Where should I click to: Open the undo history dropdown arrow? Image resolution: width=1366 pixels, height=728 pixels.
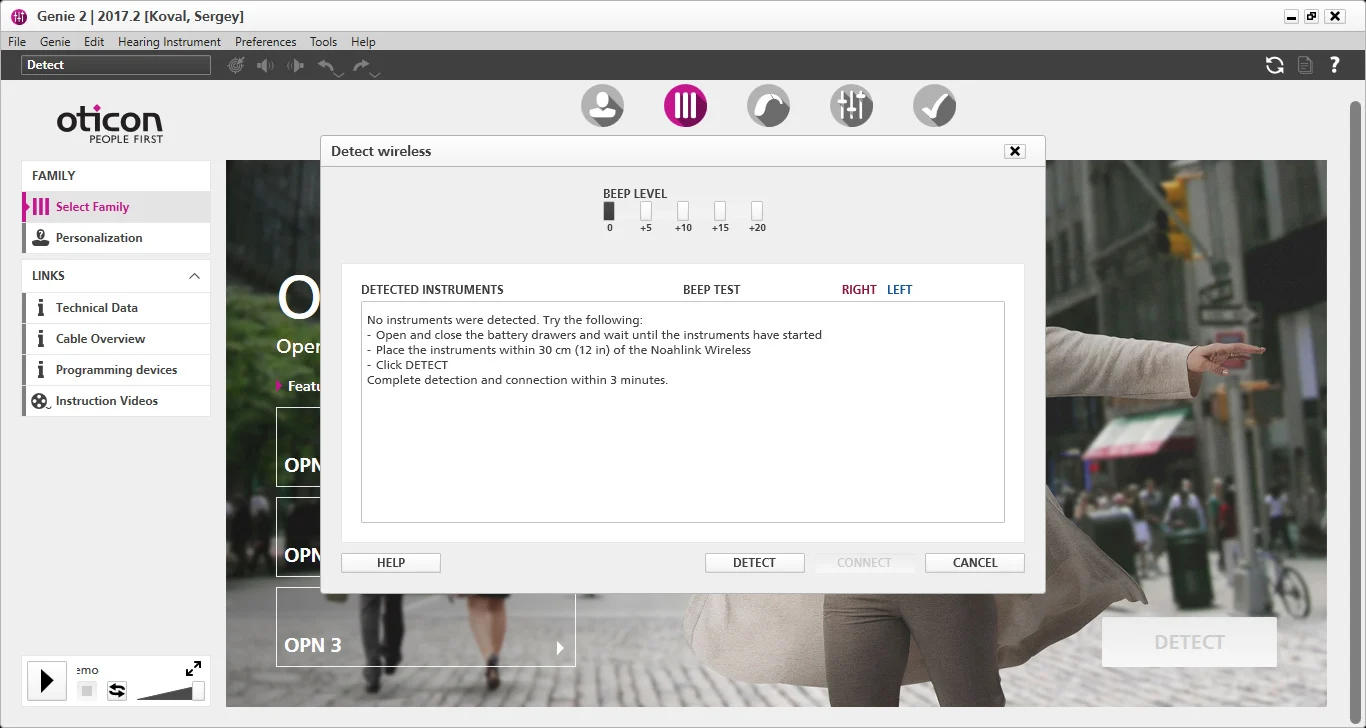(338, 74)
